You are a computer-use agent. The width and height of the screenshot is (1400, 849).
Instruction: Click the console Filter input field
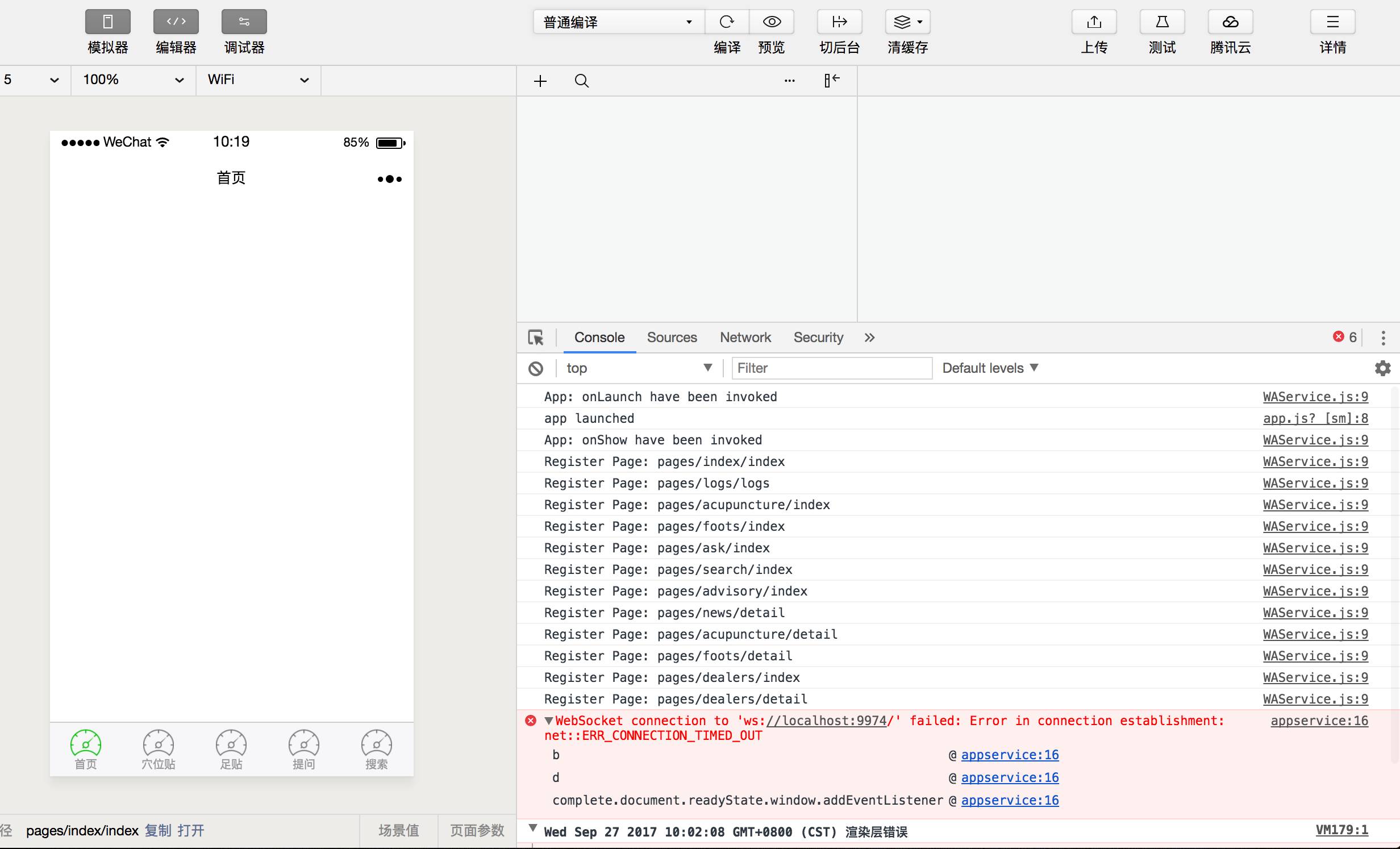click(831, 368)
